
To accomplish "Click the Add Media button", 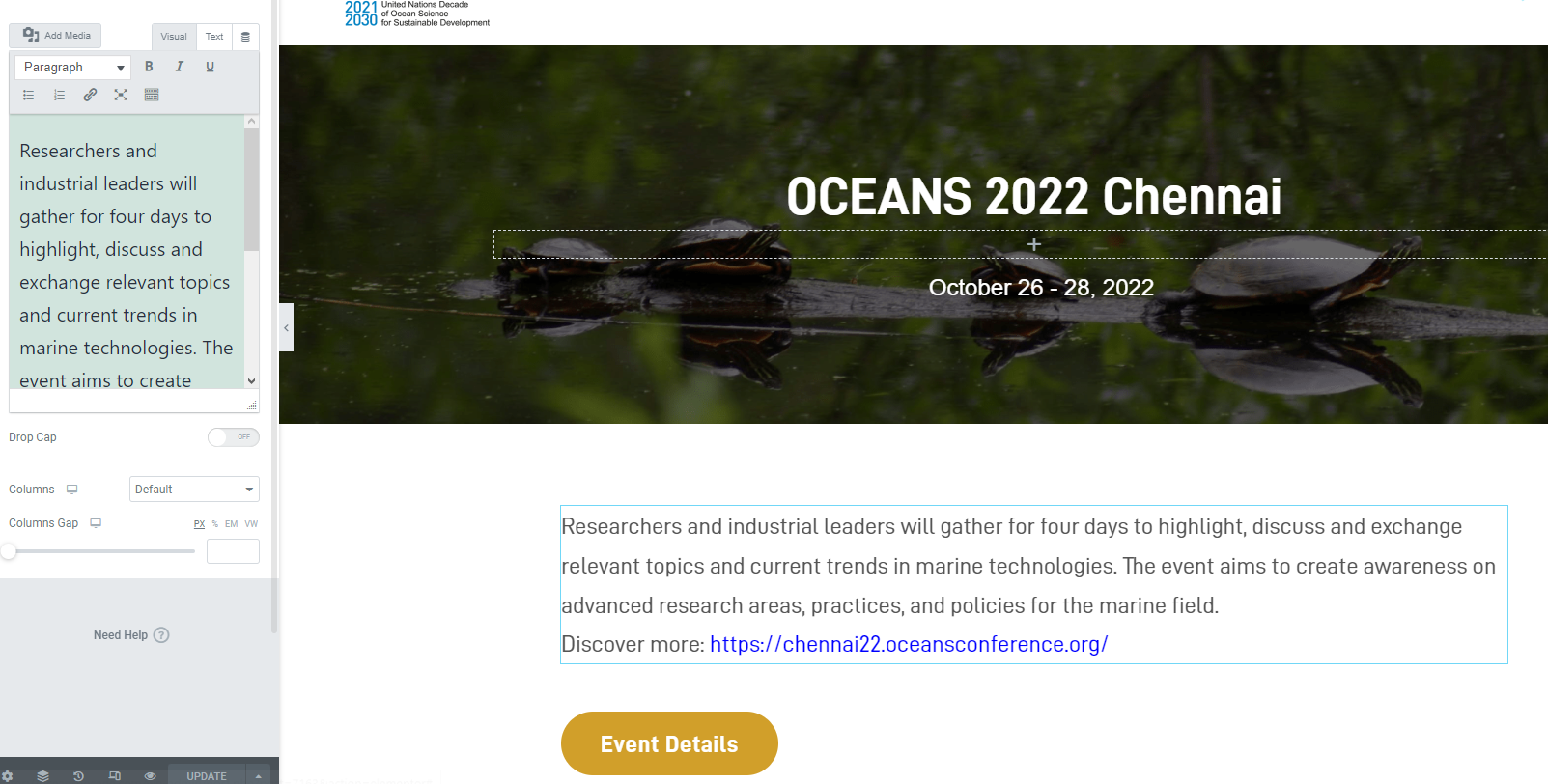I will point(56,36).
